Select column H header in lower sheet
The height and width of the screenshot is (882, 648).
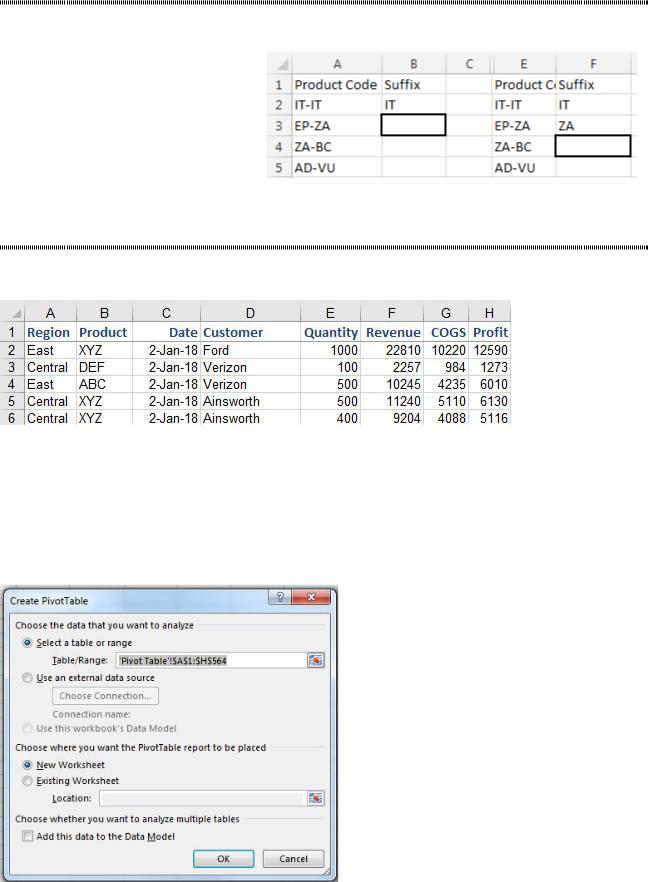[489, 313]
